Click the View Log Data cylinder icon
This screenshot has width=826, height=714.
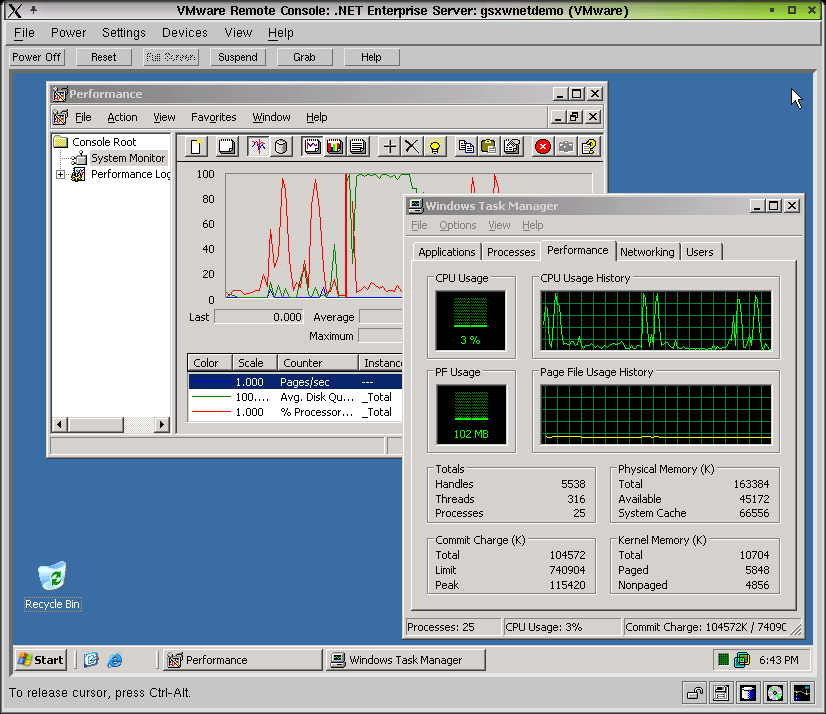(281, 146)
